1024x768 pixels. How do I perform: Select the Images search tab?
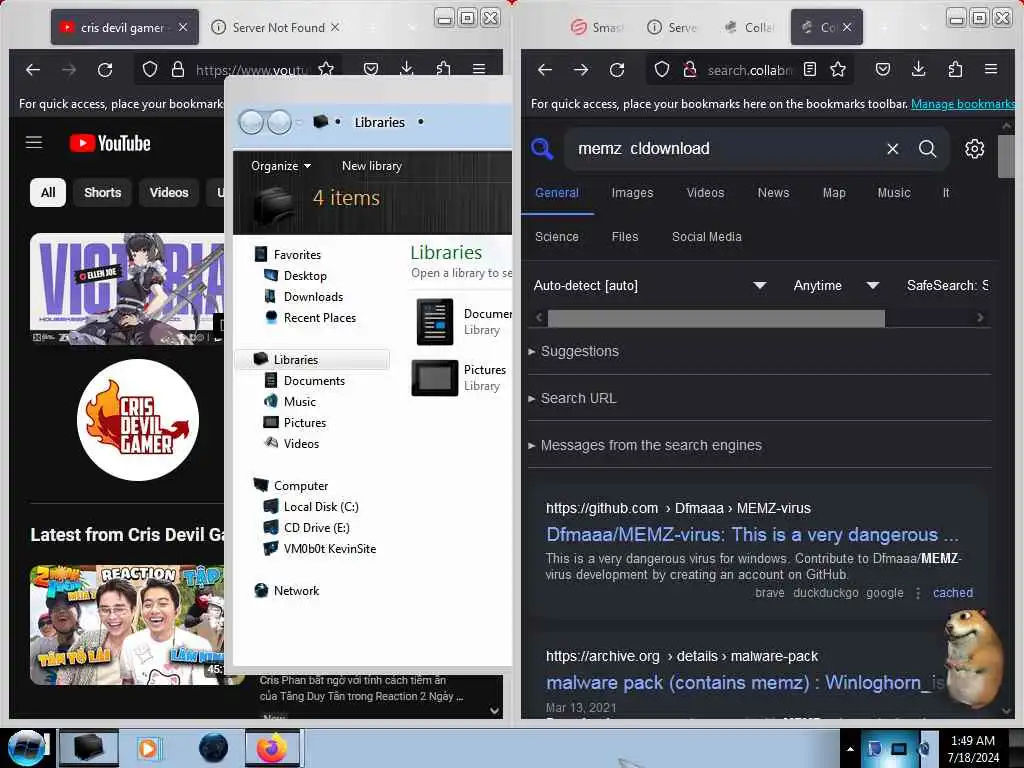(632, 193)
